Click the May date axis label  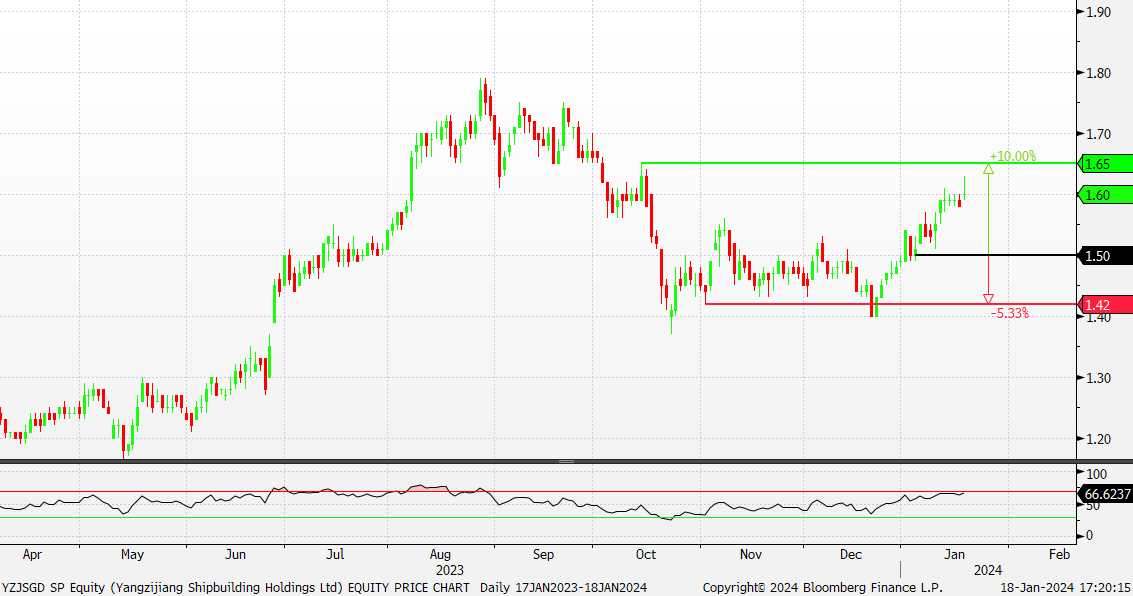pyautogui.click(x=132, y=555)
